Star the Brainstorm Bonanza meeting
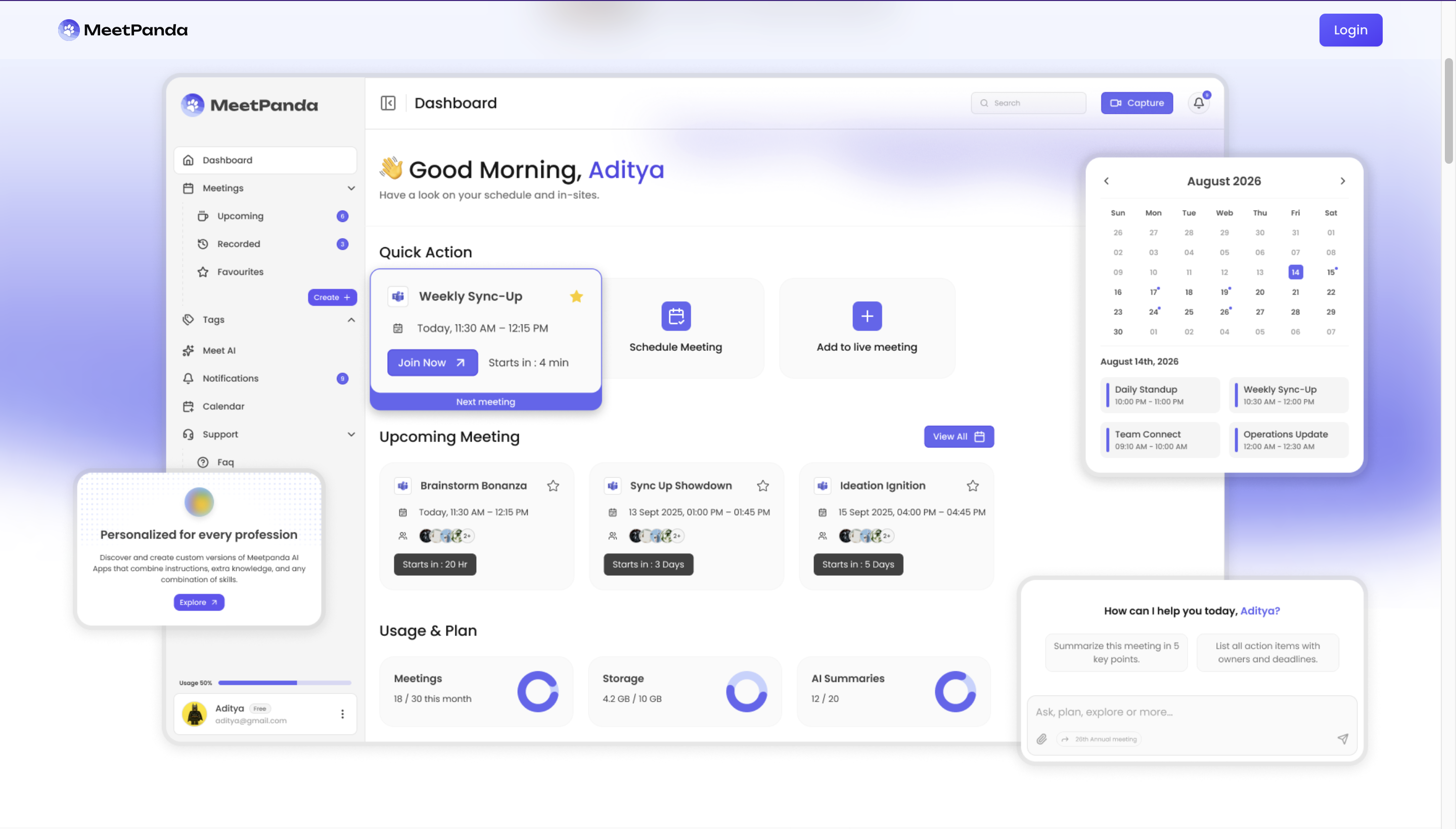This screenshot has height=829, width=1456. (x=553, y=486)
